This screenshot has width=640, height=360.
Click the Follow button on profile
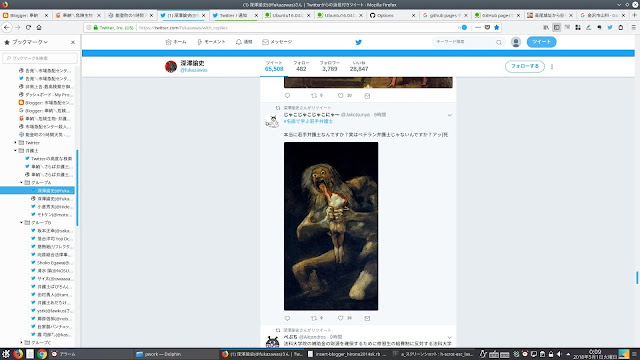click(524, 66)
